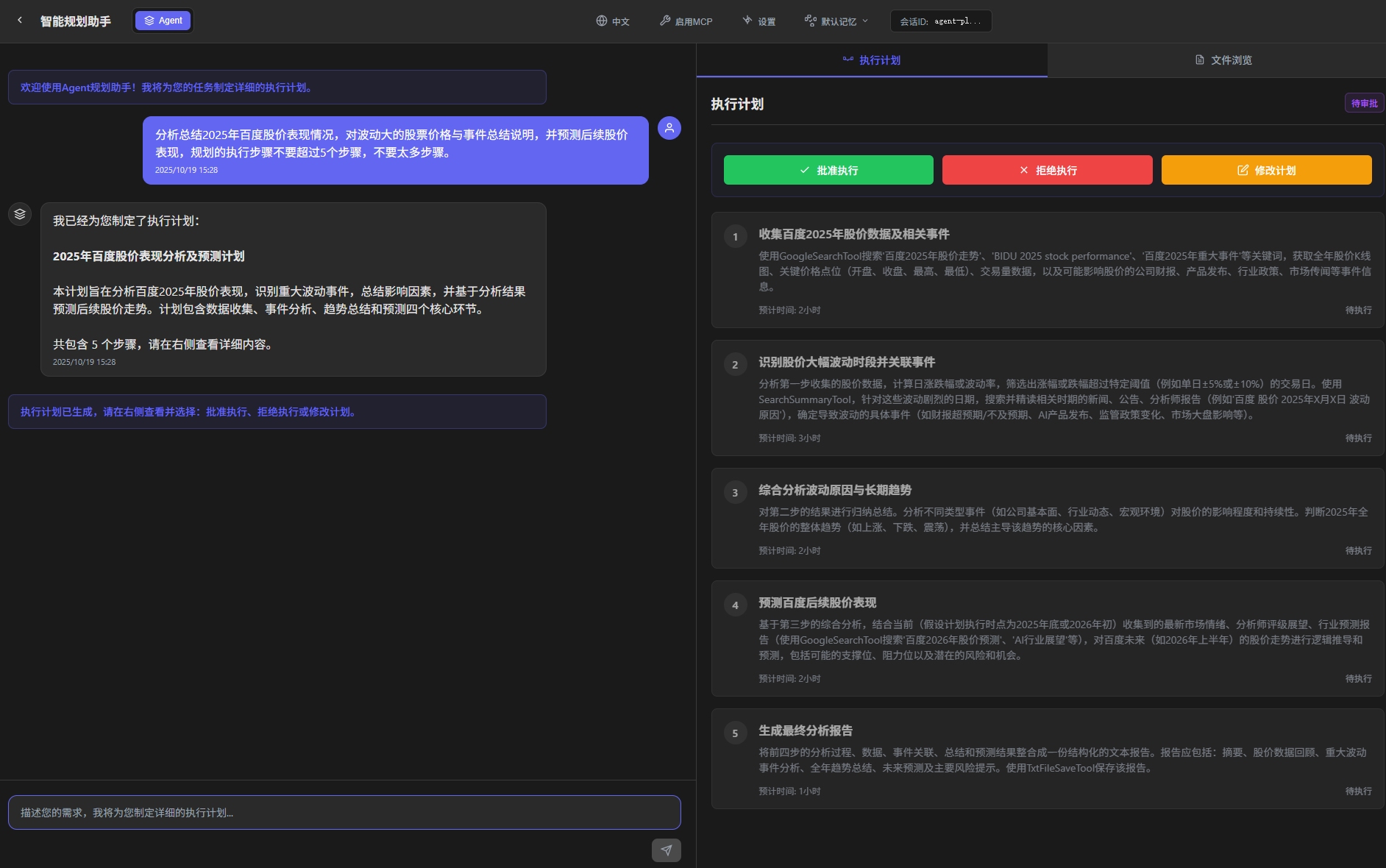Open the 设置 settings
Viewport: 1386px width, 868px height.
759,21
